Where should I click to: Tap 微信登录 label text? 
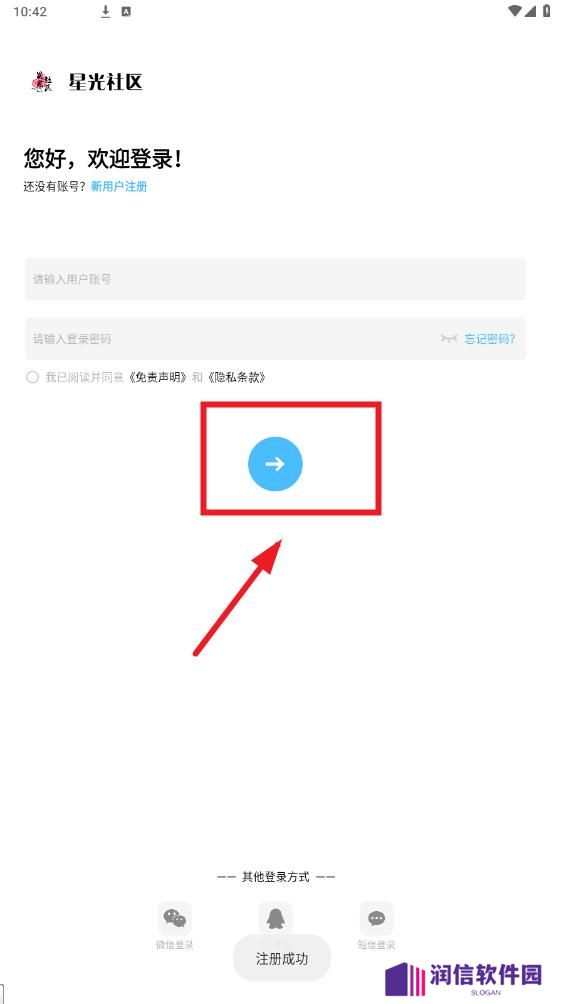175,944
